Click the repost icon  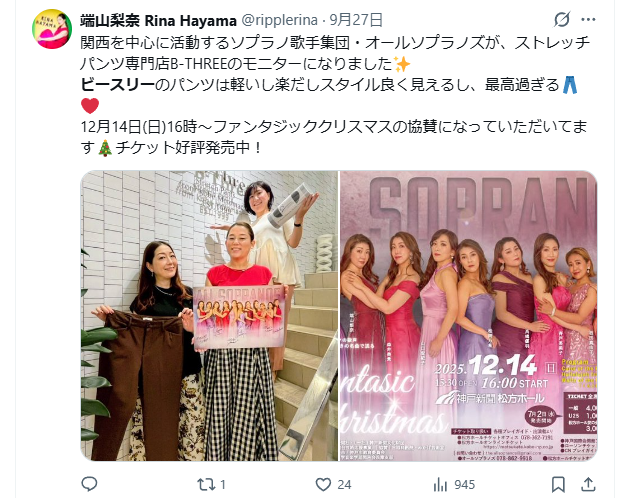click(205, 484)
